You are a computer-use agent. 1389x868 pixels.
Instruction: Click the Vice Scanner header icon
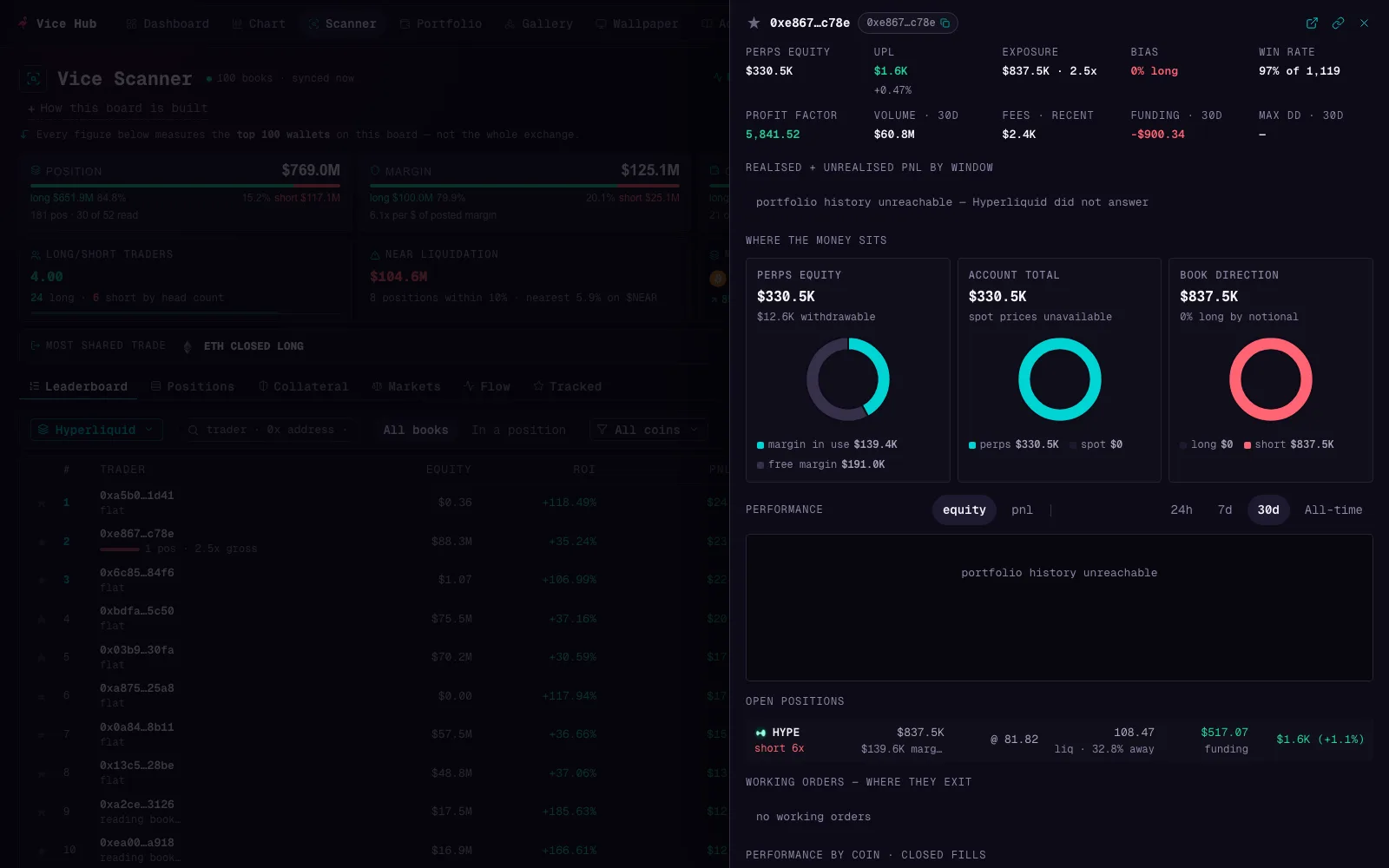(33, 78)
